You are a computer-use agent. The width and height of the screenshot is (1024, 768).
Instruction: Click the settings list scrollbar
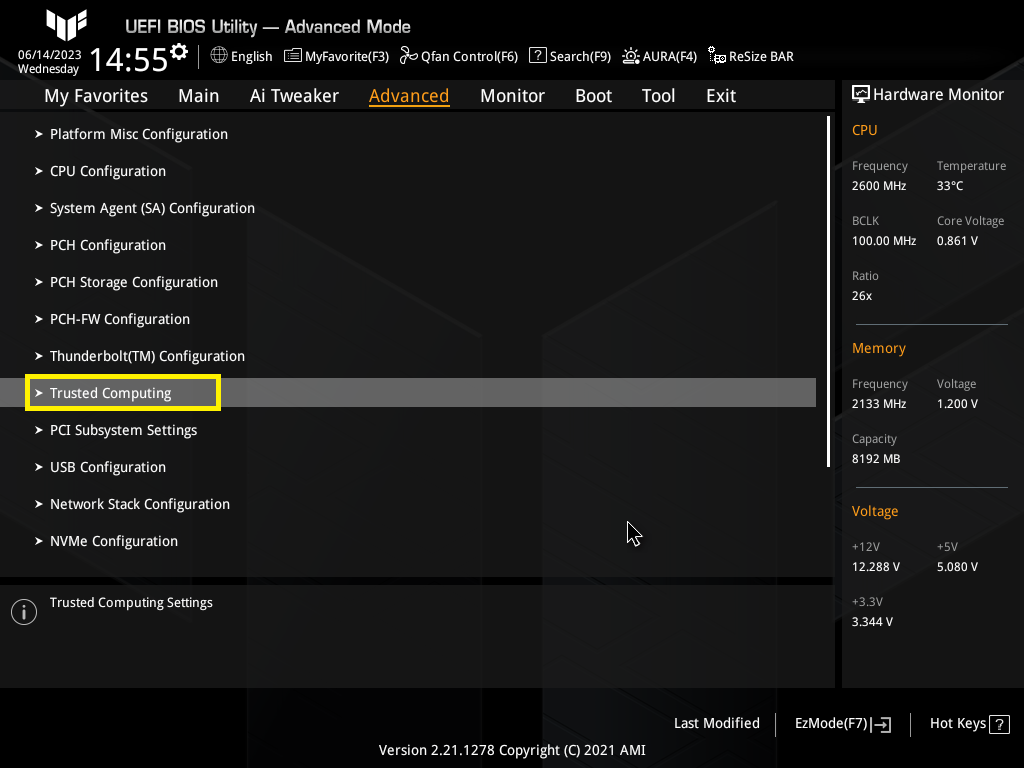click(828, 292)
